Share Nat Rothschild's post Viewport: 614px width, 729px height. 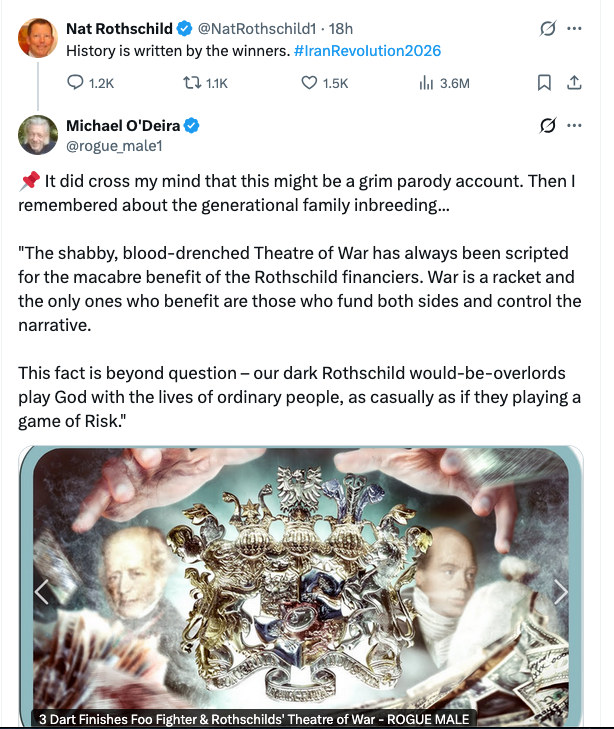574,84
